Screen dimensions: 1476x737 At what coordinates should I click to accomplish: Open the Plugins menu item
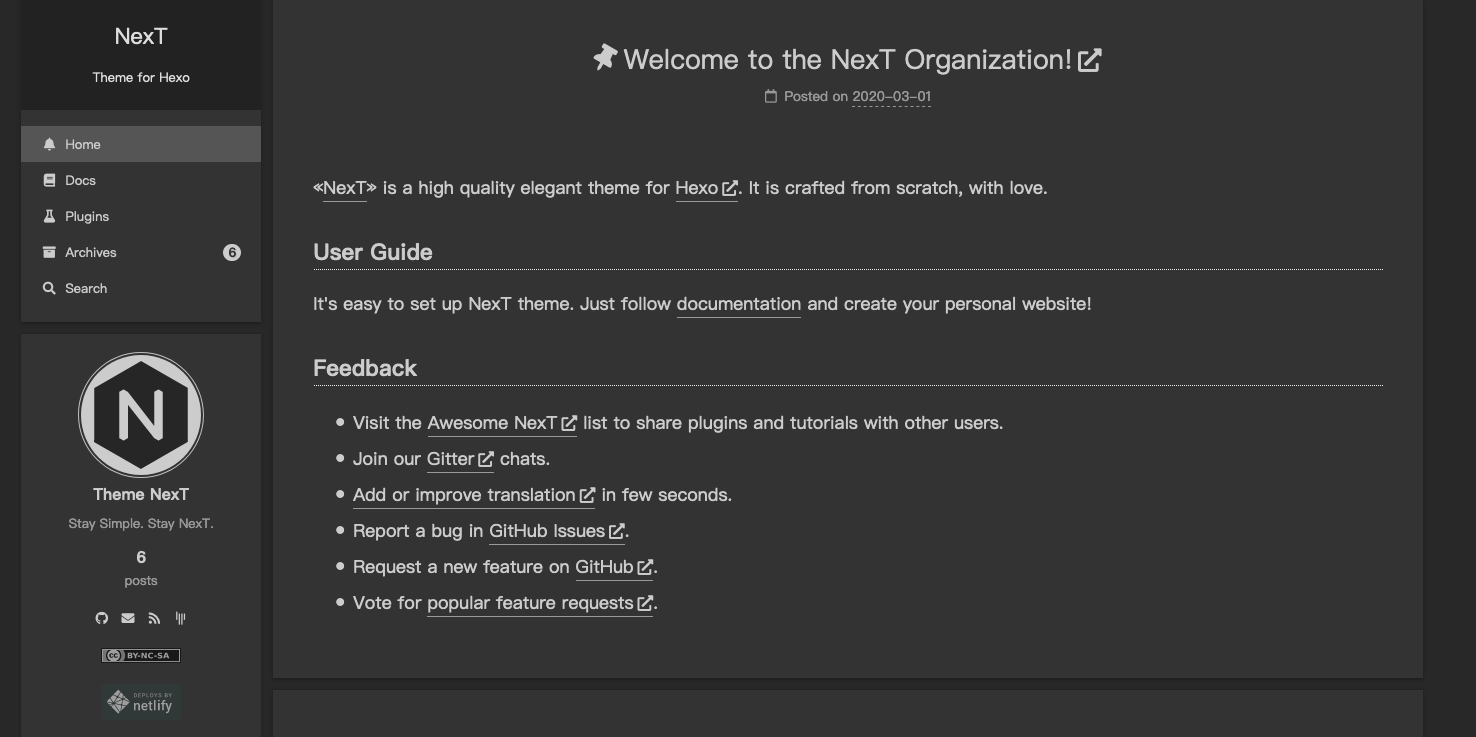pyautogui.click(x=87, y=216)
